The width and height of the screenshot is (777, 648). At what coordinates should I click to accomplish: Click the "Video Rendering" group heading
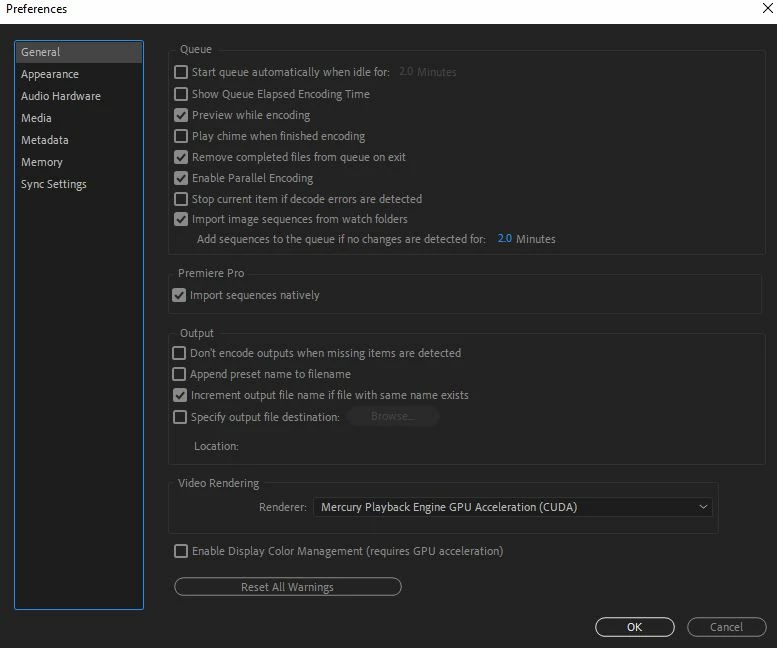coord(219,484)
